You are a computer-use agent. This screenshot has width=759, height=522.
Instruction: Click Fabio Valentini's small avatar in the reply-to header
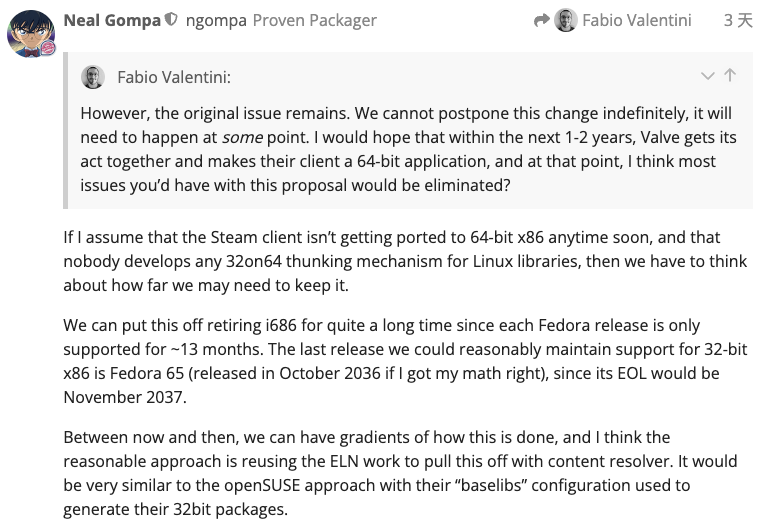click(x=566, y=20)
